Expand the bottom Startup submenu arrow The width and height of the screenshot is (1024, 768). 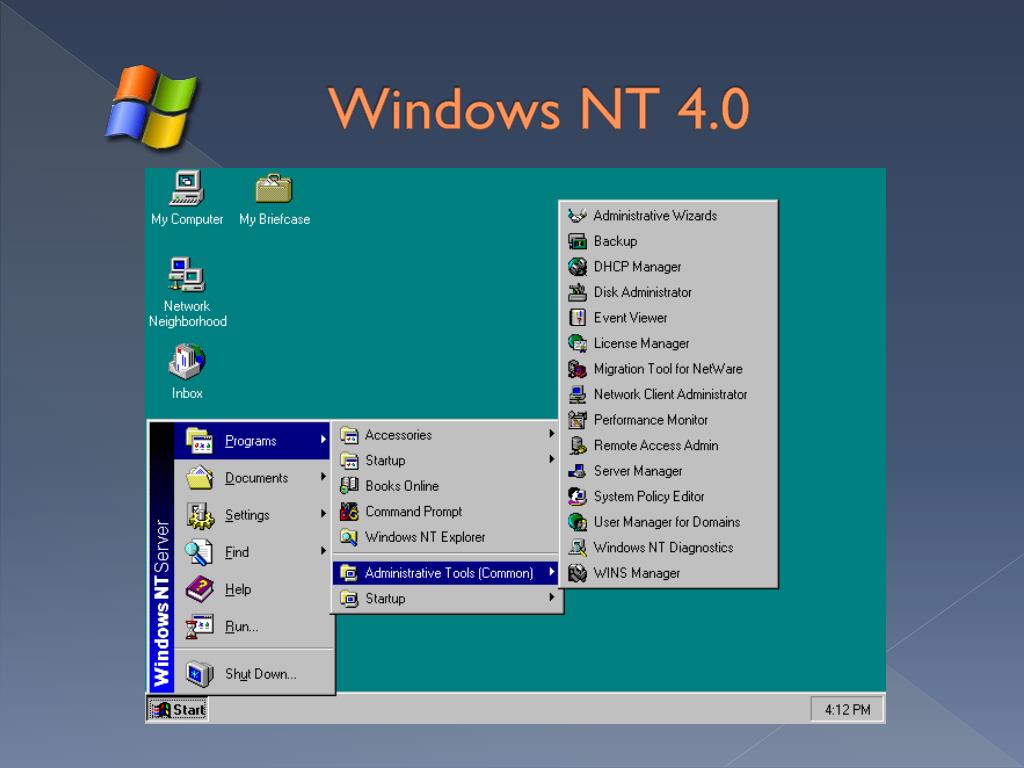[x=552, y=598]
